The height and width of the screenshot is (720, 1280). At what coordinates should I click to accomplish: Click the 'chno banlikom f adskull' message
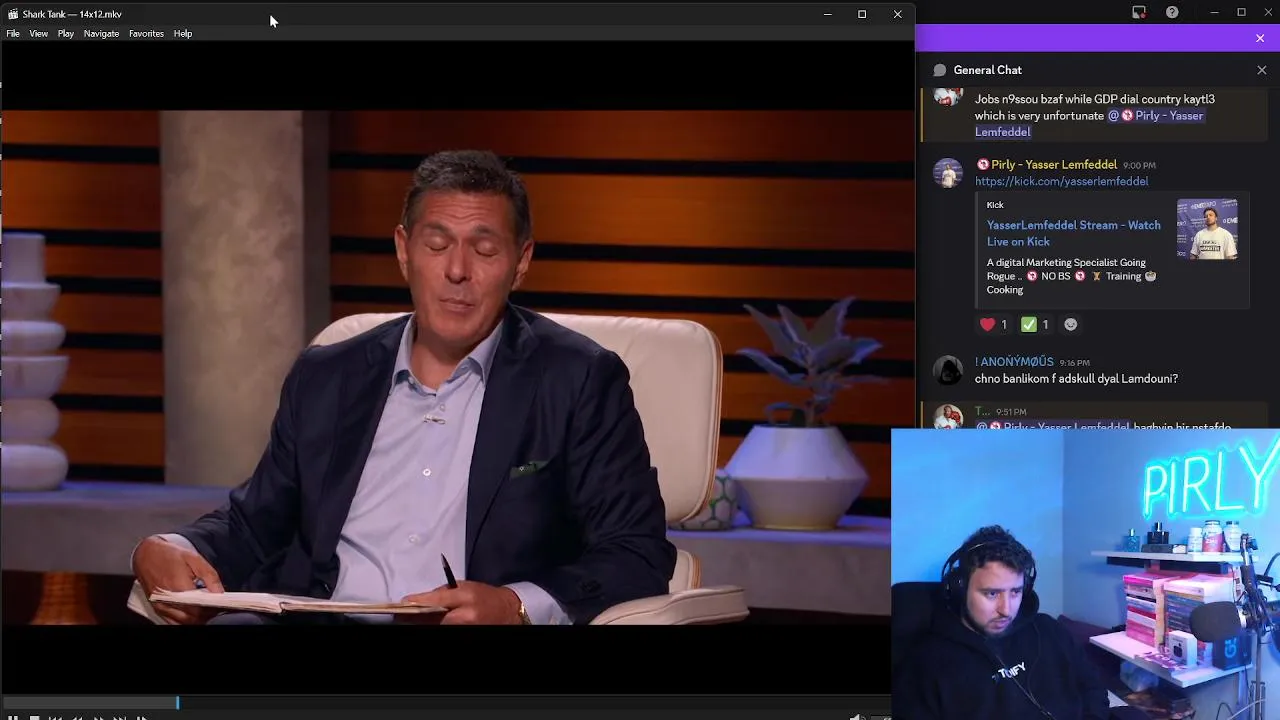[x=1076, y=379]
